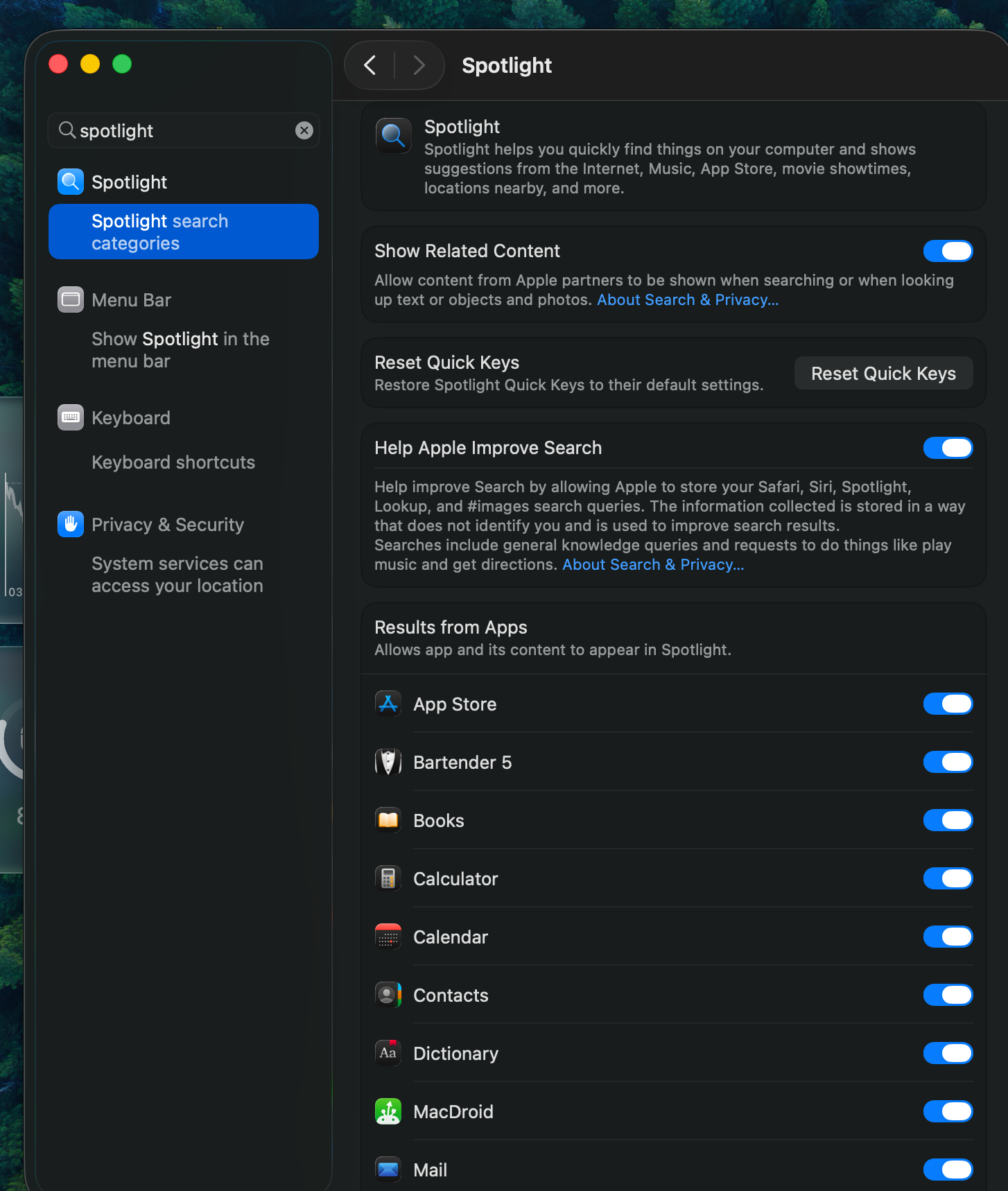Screen dimensions: 1008x1191
Task: Disable Dictionary results toggle
Action: pos(948,1053)
